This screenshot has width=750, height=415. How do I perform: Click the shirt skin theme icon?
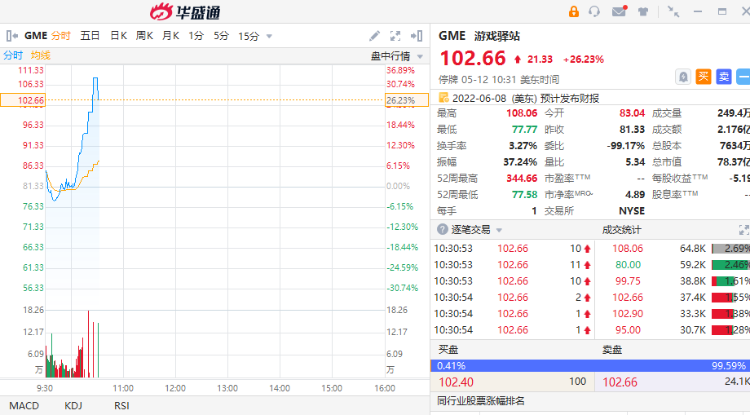point(642,11)
